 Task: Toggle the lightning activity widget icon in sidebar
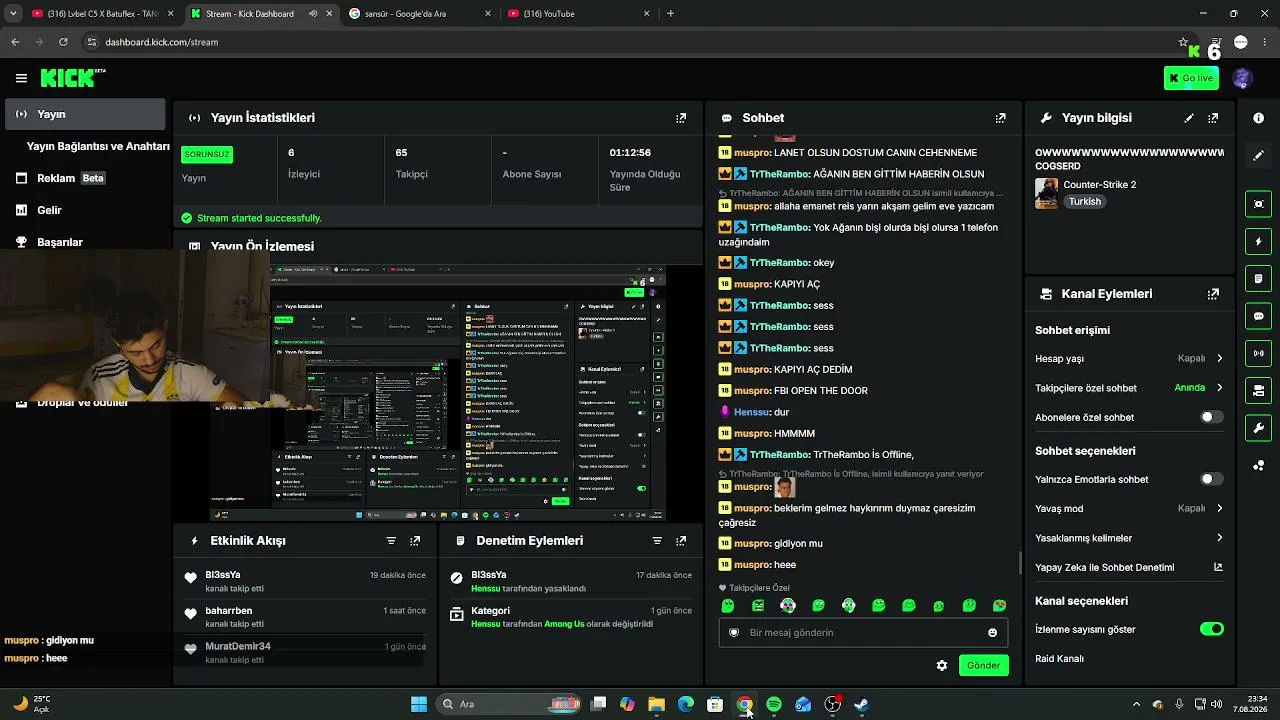pyautogui.click(x=1258, y=241)
